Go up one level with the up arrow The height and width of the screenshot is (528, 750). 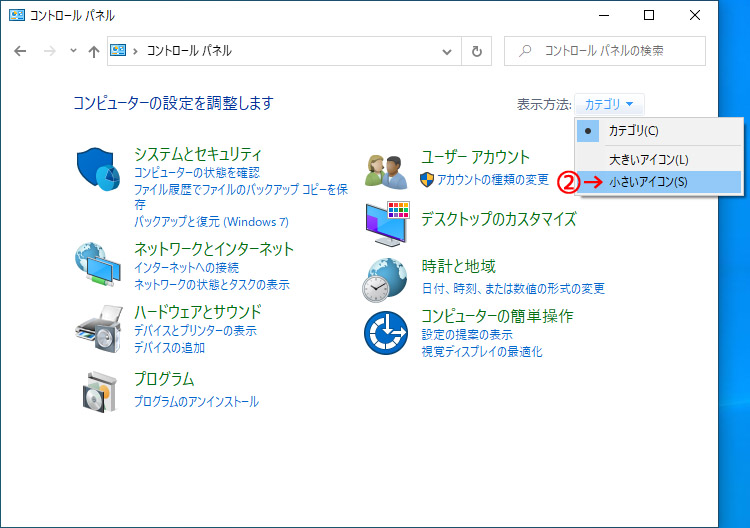tap(94, 51)
